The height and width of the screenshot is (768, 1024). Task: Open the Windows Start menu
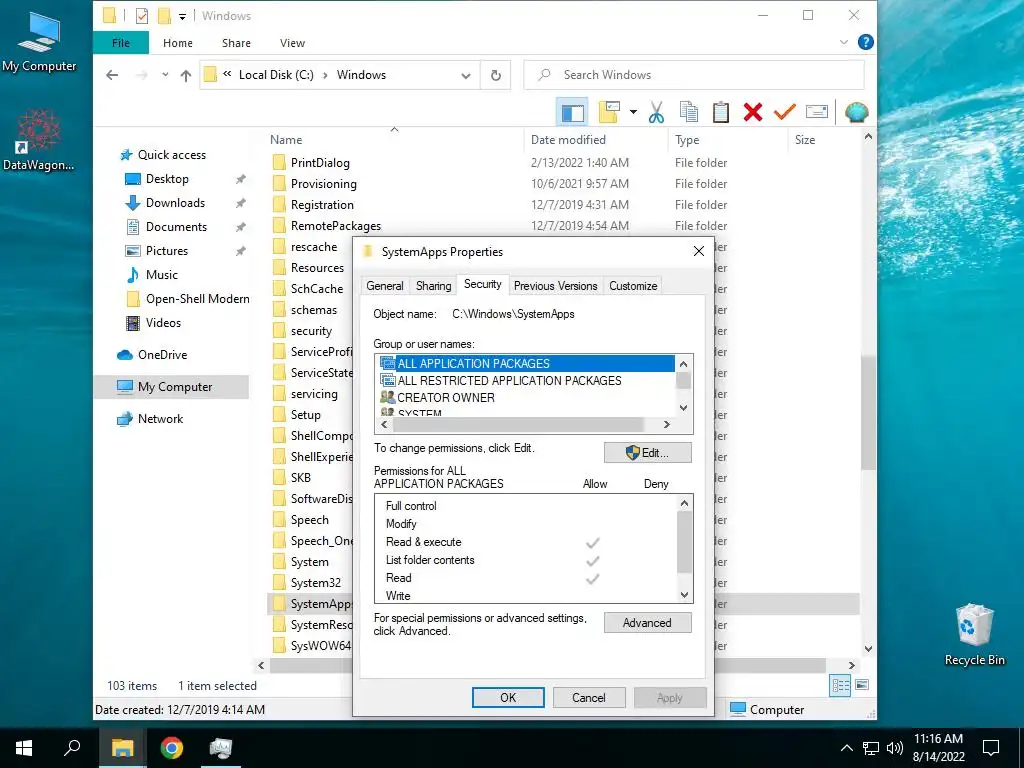tap(24, 748)
